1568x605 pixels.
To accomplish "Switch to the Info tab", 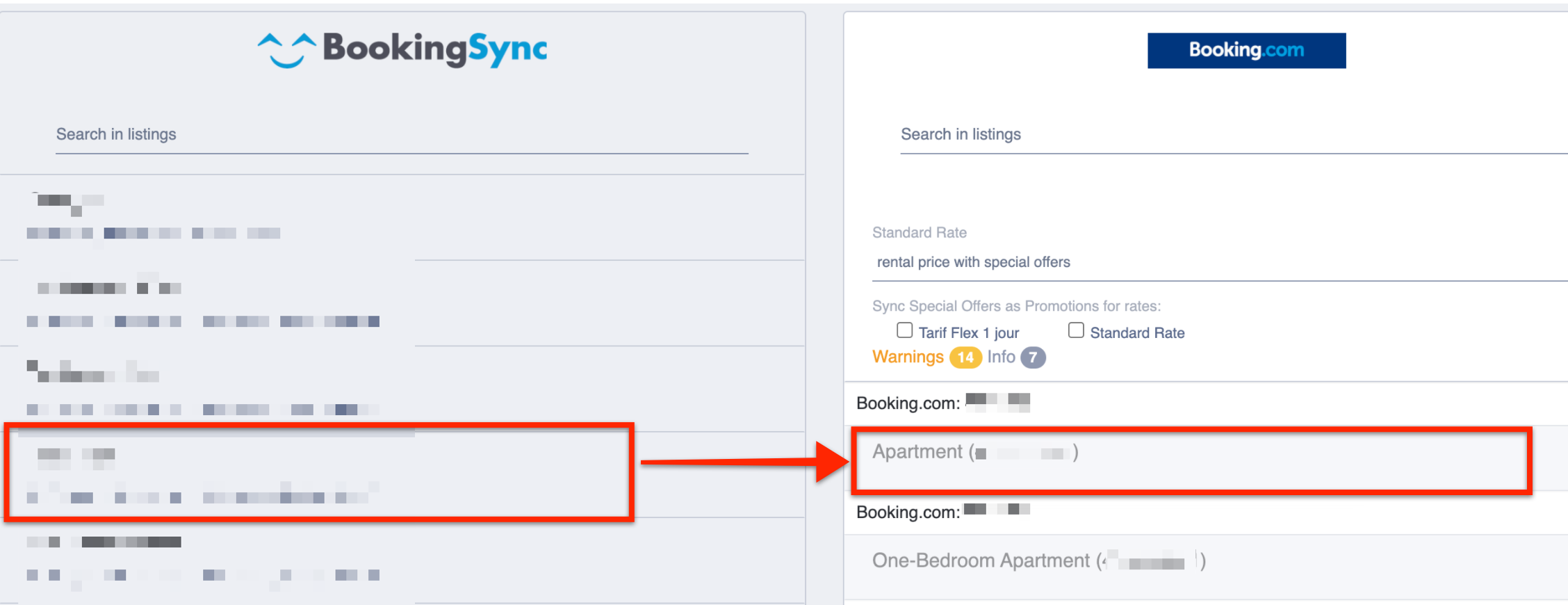I will click(1001, 357).
